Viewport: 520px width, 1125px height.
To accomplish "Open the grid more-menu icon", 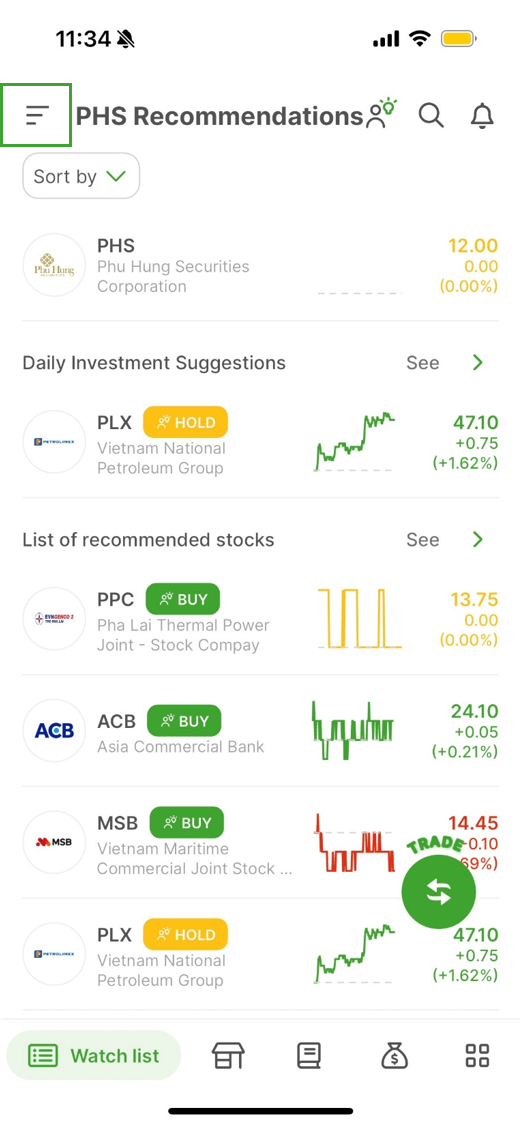I will click(478, 1055).
